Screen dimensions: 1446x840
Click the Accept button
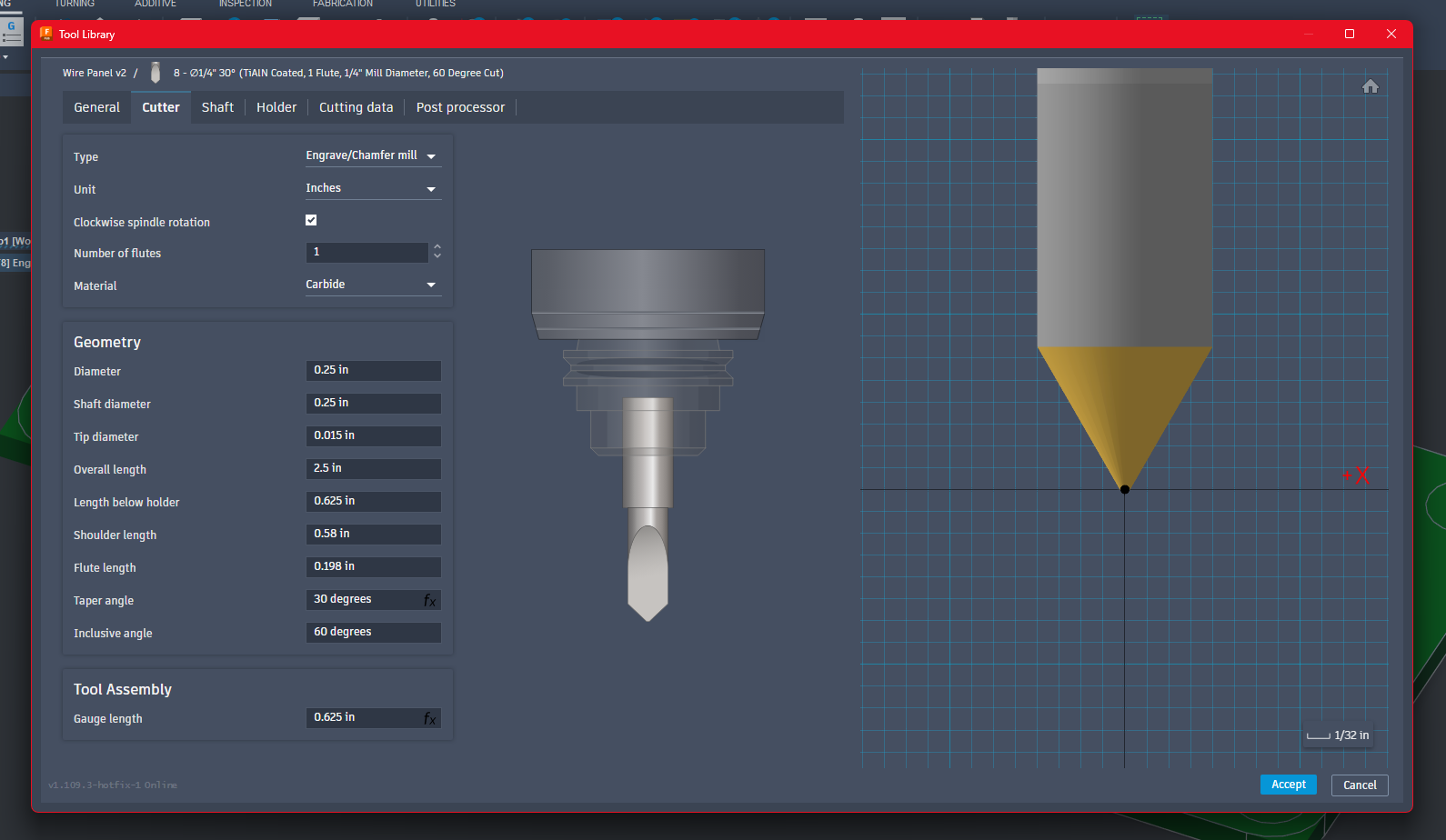click(x=1289, y=785)
